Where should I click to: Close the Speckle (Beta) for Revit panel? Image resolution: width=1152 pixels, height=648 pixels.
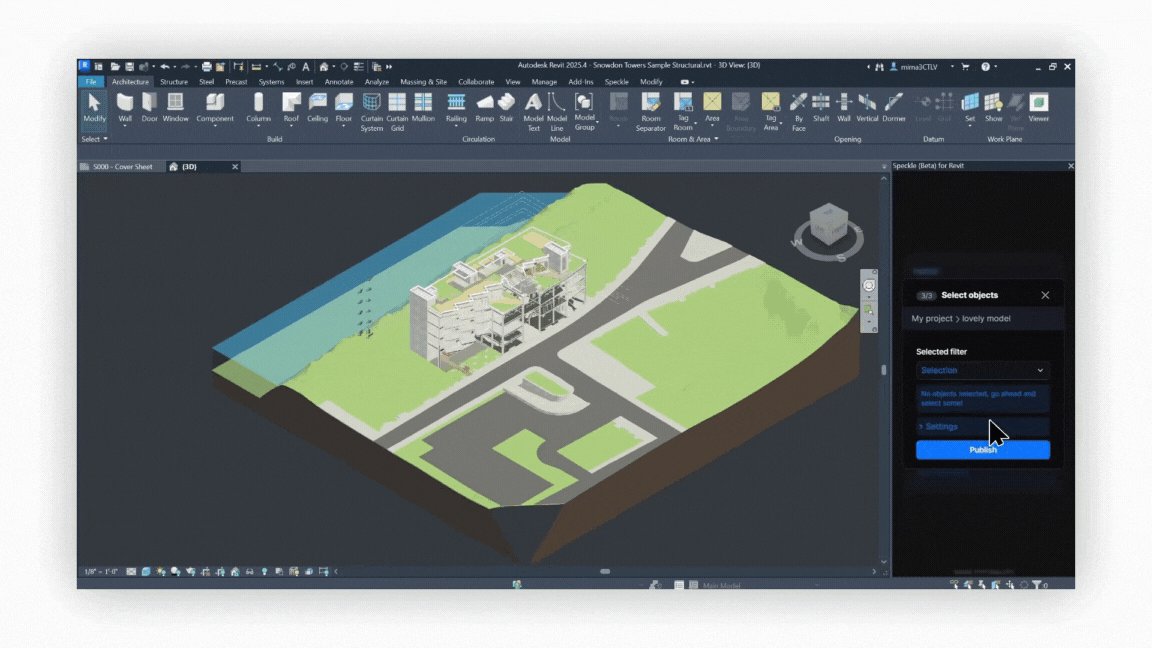coord(1070,166)
